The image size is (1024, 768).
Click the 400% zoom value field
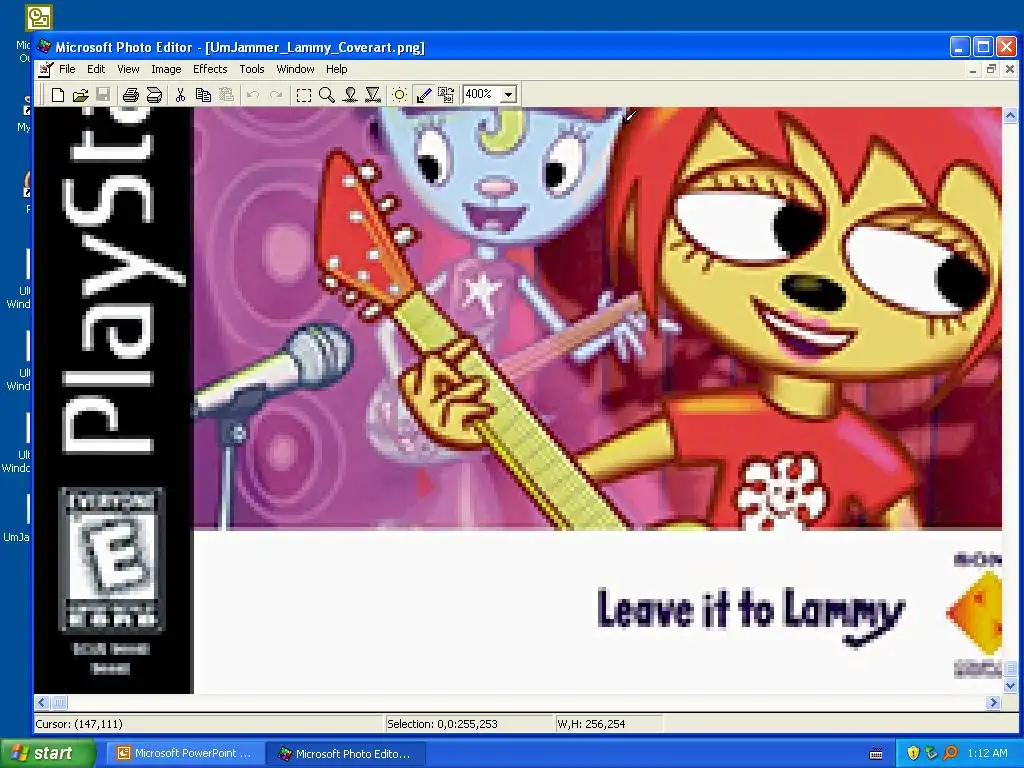(482, 95)
